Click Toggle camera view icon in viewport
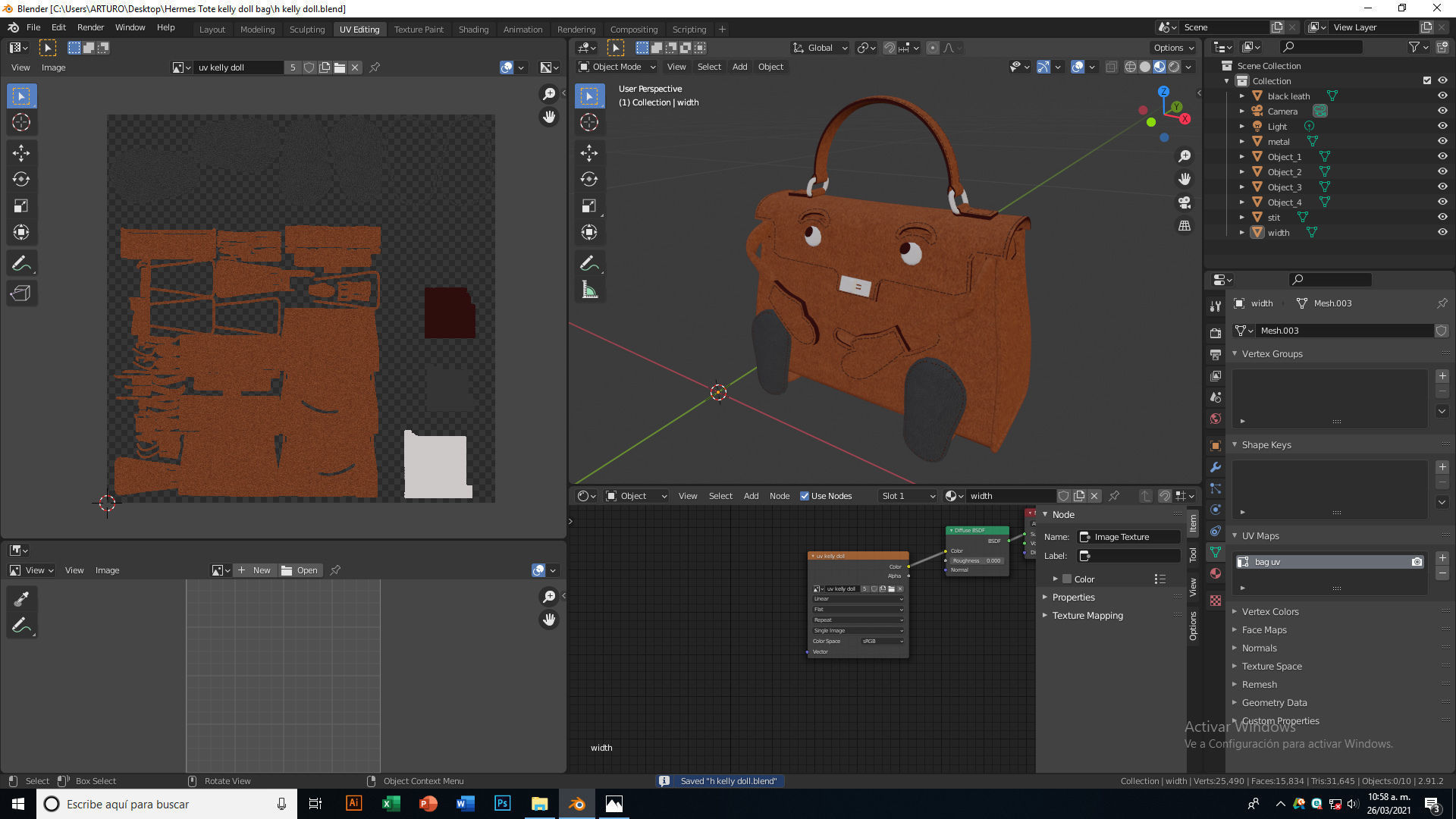 click(x=1185, y=202)
